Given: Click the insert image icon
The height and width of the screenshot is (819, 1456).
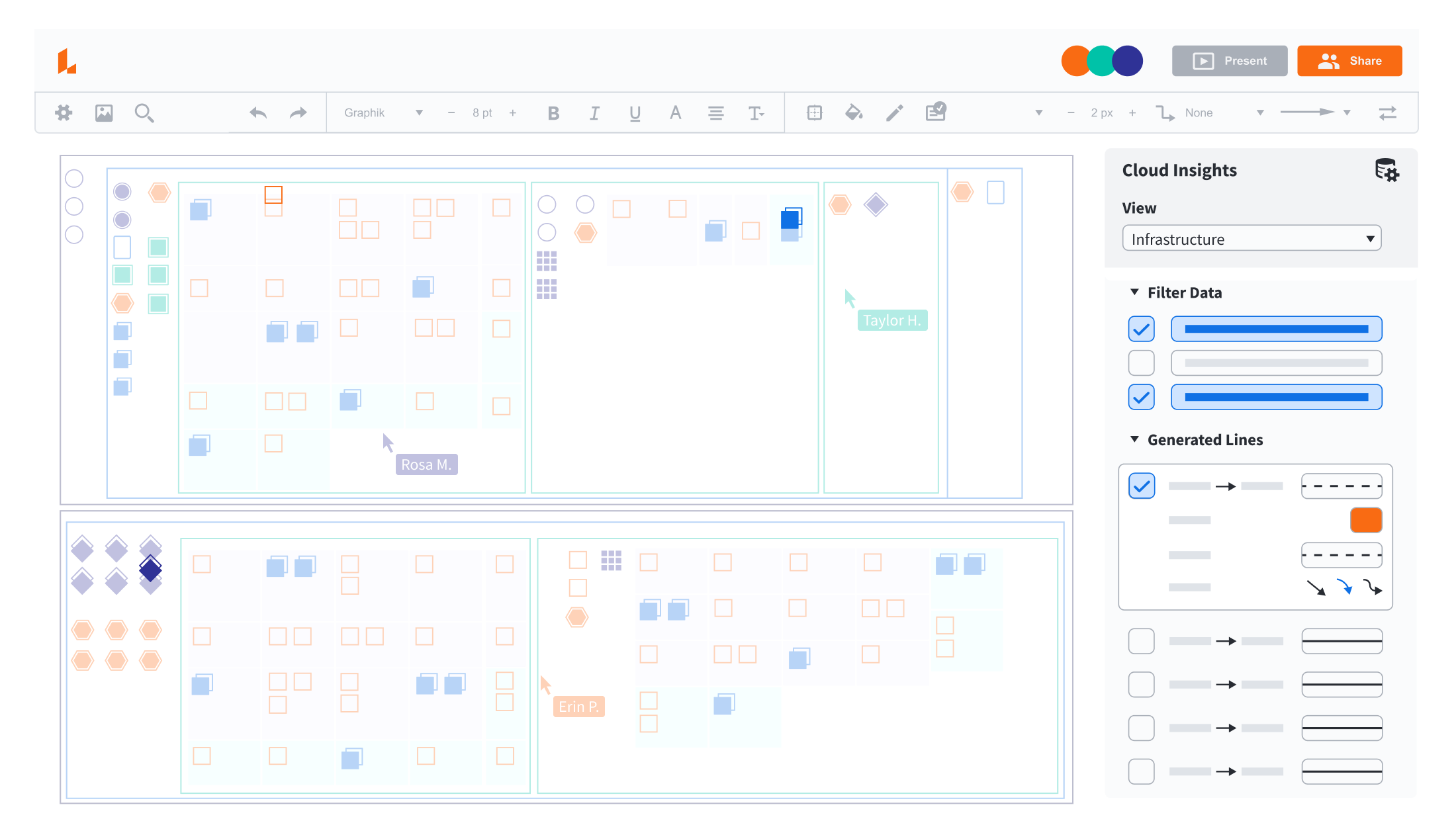Looking at the screenshot, I should [x=104, y=113].
